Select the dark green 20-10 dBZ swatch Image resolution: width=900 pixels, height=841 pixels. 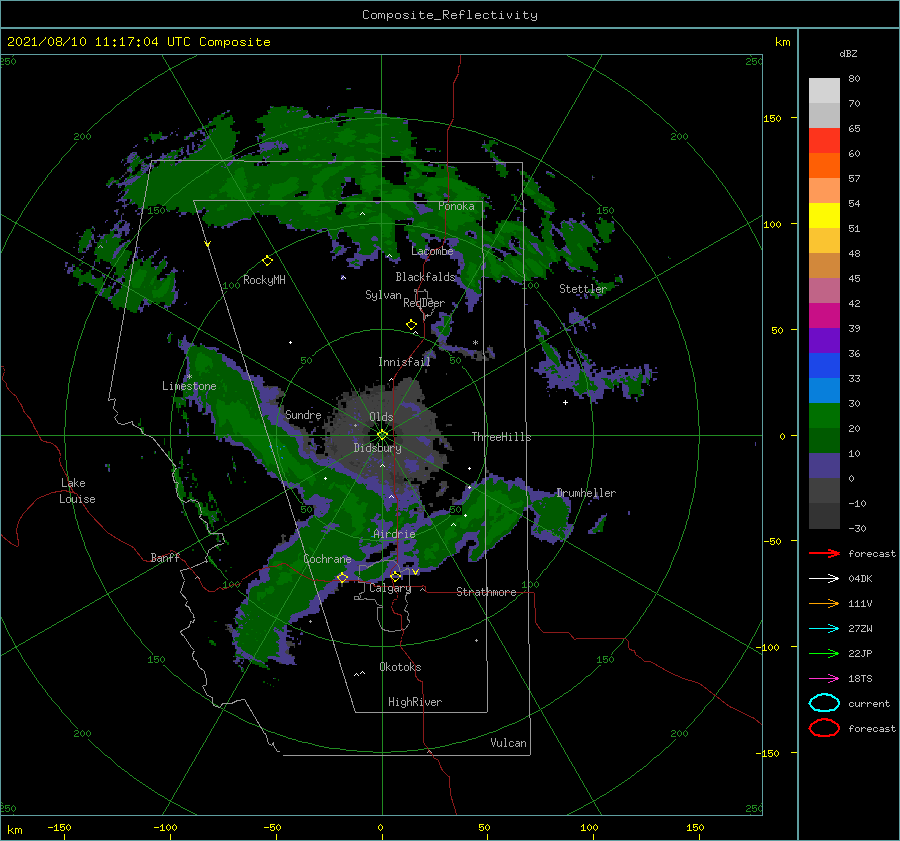pos(824,441)
